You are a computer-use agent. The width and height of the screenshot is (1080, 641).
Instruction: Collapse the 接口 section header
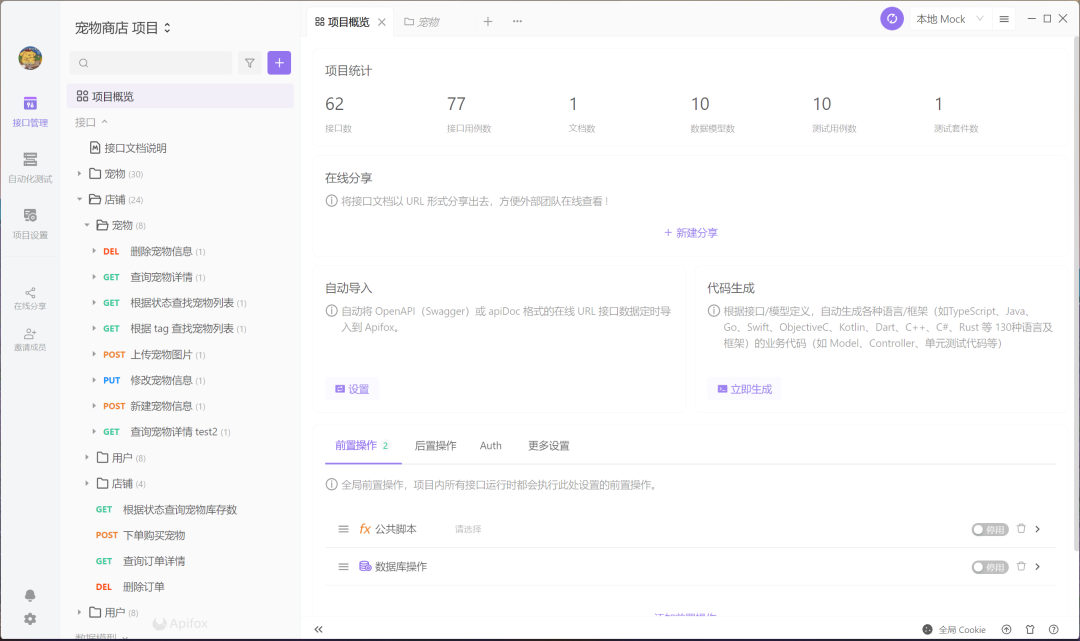point(92,122)
